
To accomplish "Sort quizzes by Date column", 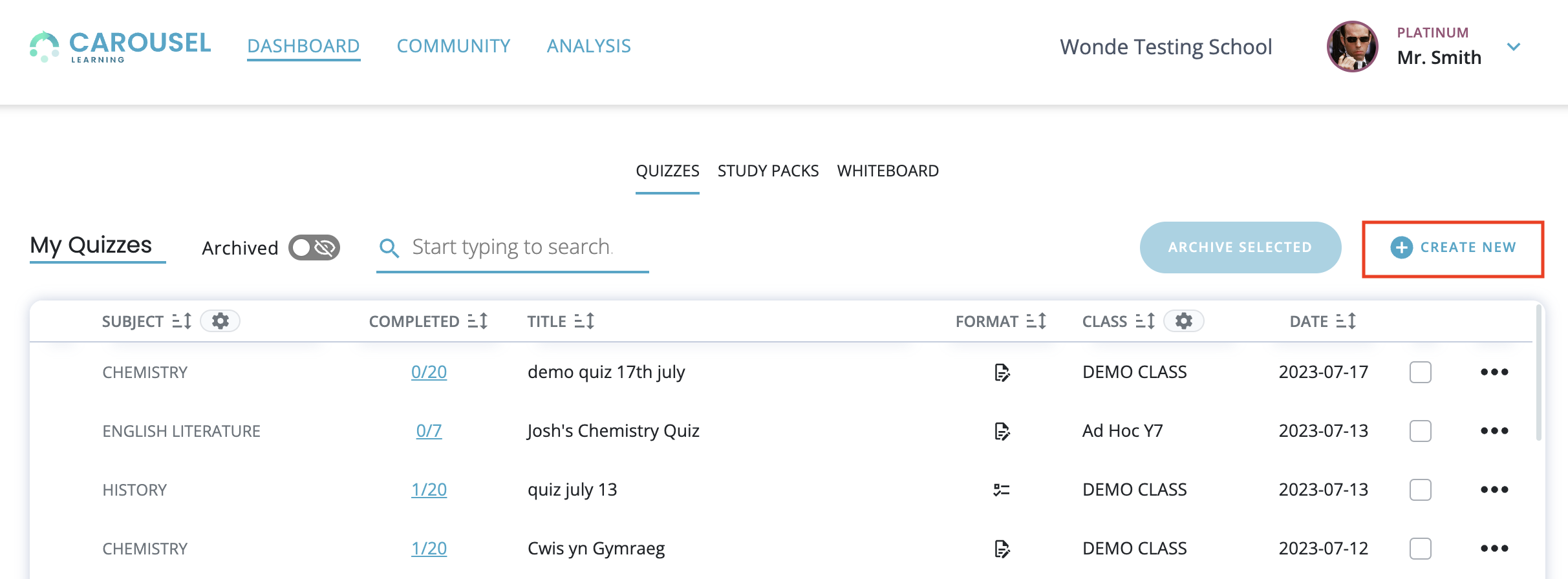I will pos(1346,321).
